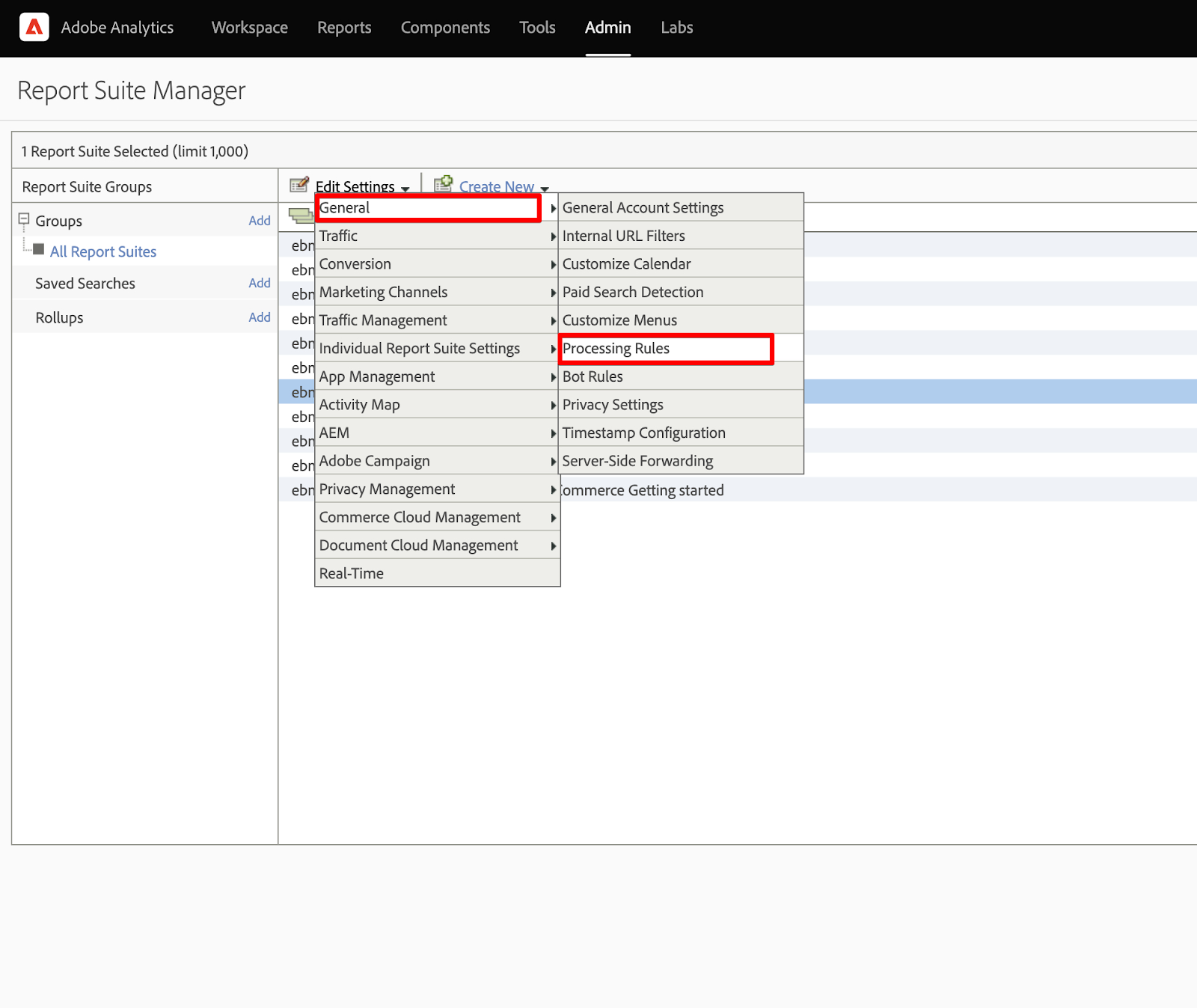This screenshot has height=1008, width=1197.
Task: Choose Paid Search Detection
Action: click(682, 292)
